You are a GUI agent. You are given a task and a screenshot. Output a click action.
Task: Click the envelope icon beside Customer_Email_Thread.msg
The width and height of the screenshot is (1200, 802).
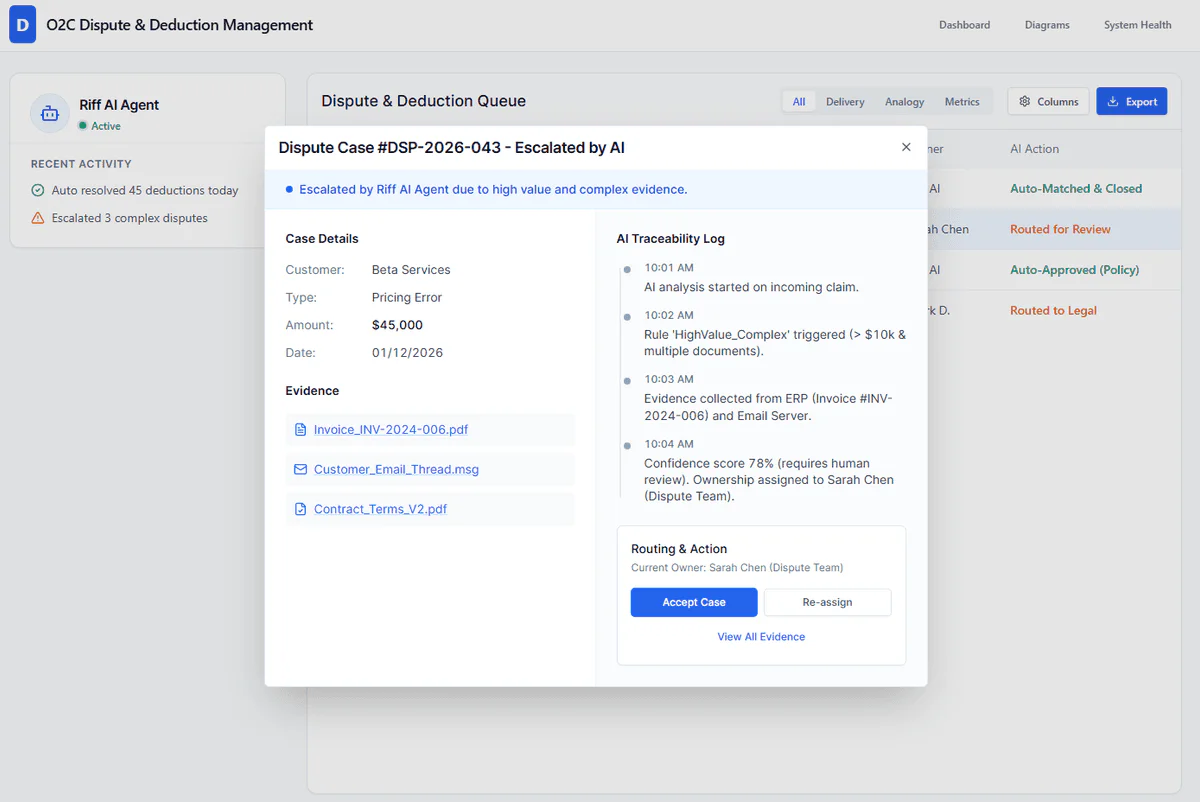click(300, 469)
